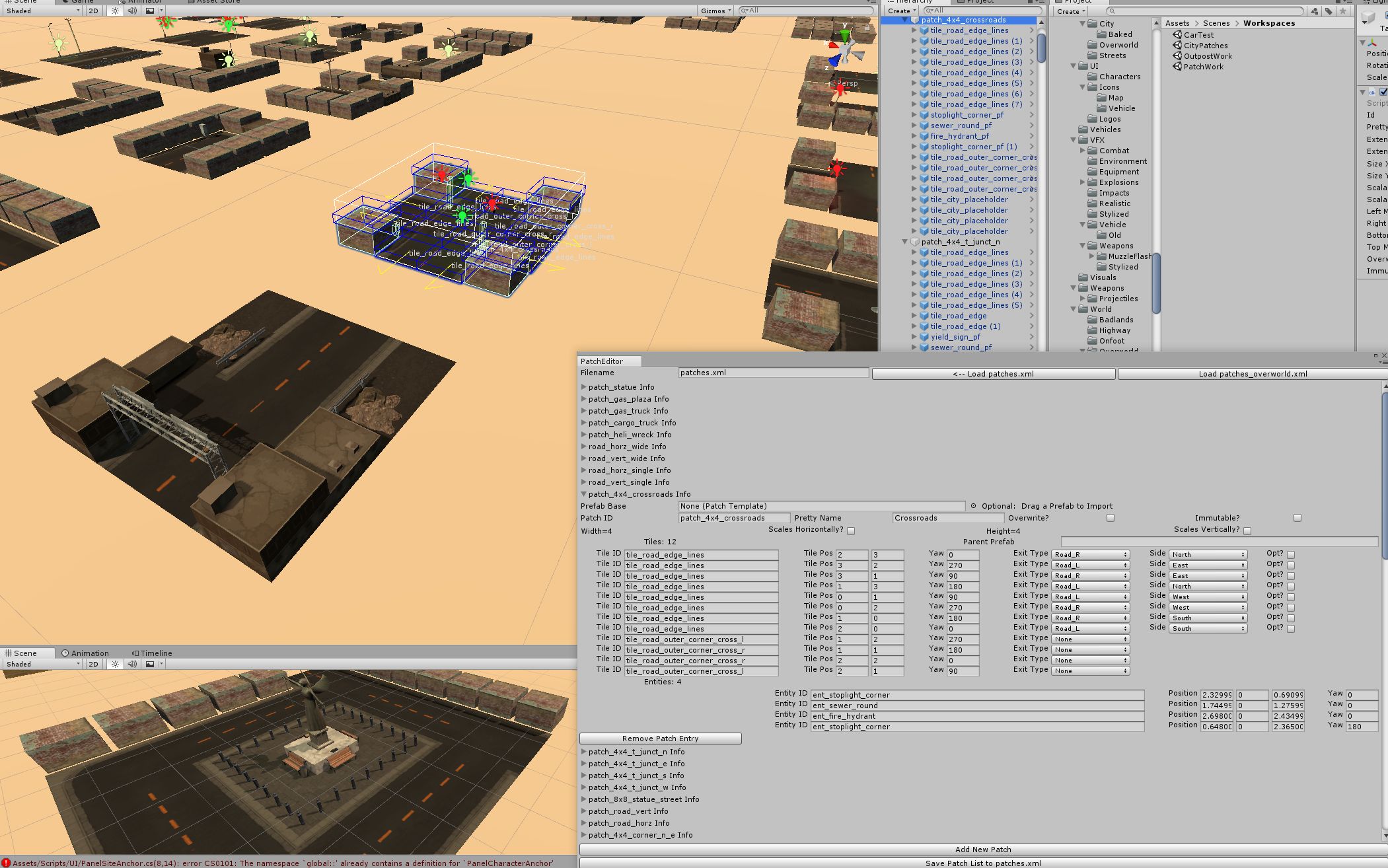Open Side dropdown showing North in first row

[x=1208, y=555]
